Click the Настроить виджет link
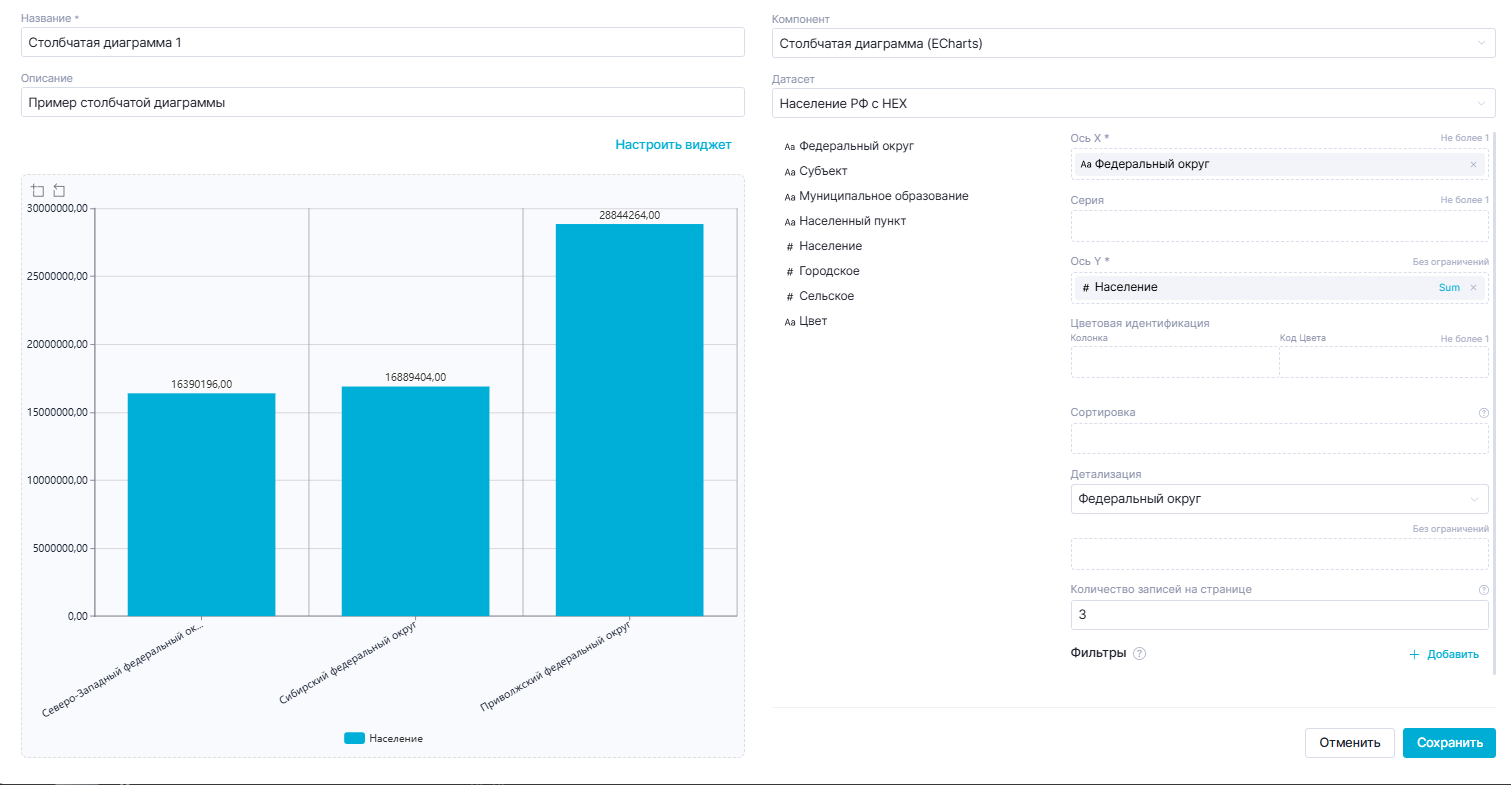Image resolution: width=1511 pixels, height=785 pixels. coord(673,145)
